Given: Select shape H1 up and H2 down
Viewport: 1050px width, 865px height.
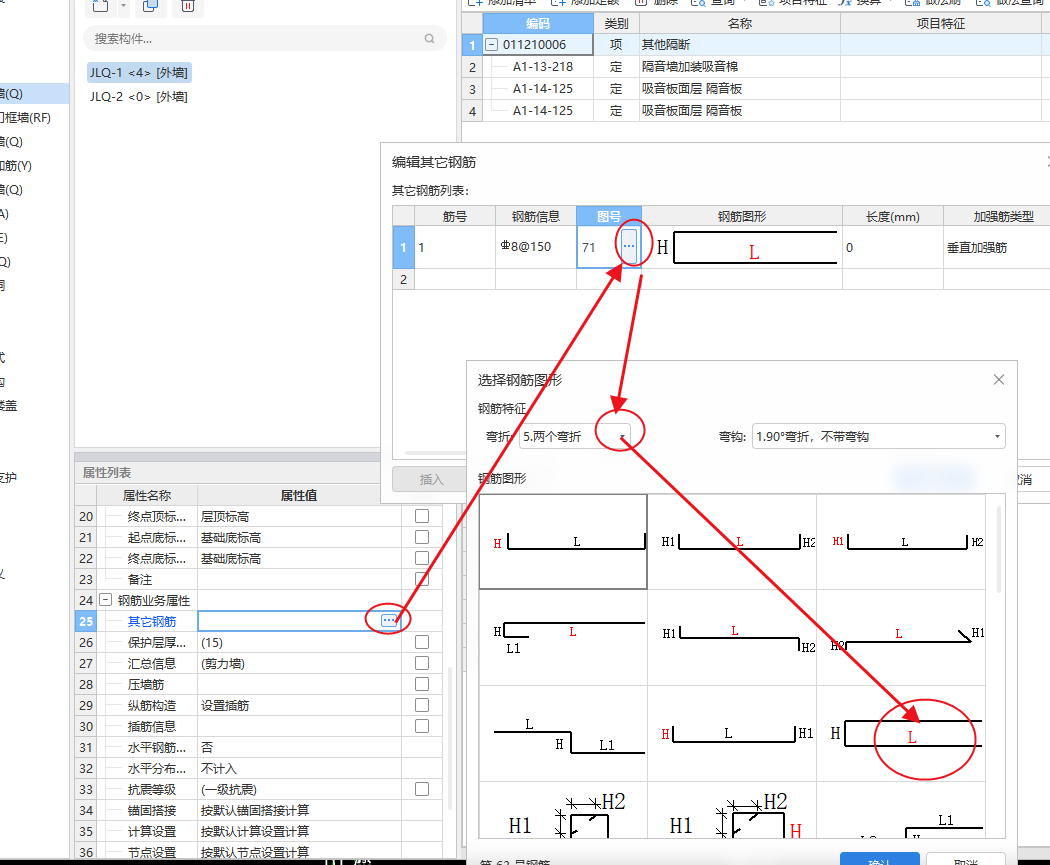Looking at the screenshot, I should [732, 637].
